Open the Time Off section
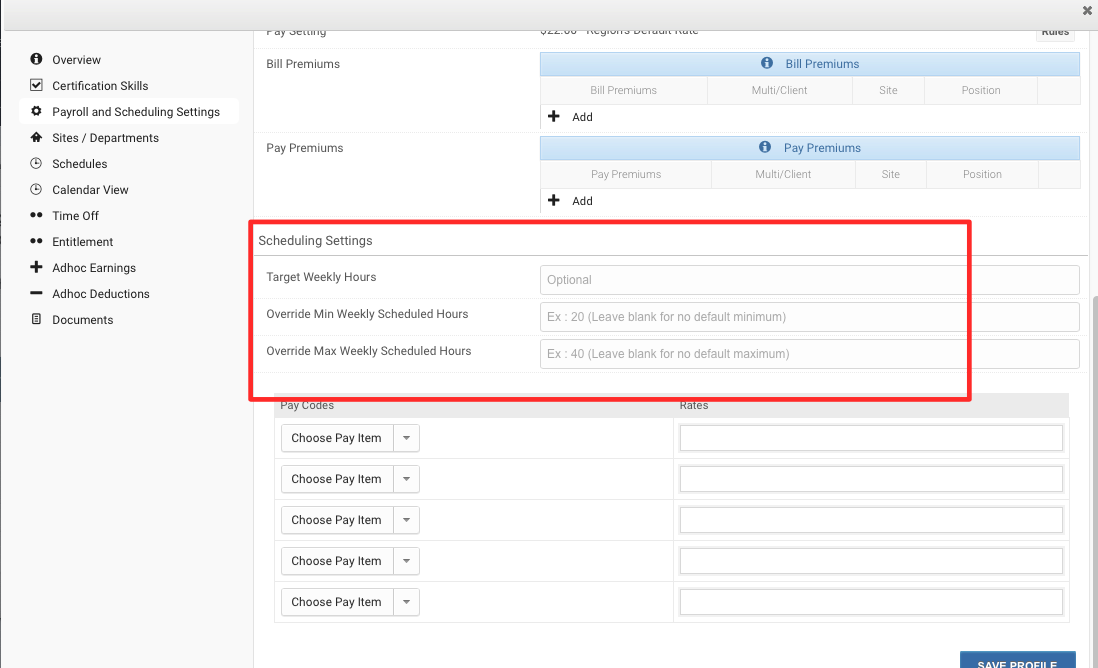Image resolution: width=1098 pixels, height=668 pixels. [76, 216]
